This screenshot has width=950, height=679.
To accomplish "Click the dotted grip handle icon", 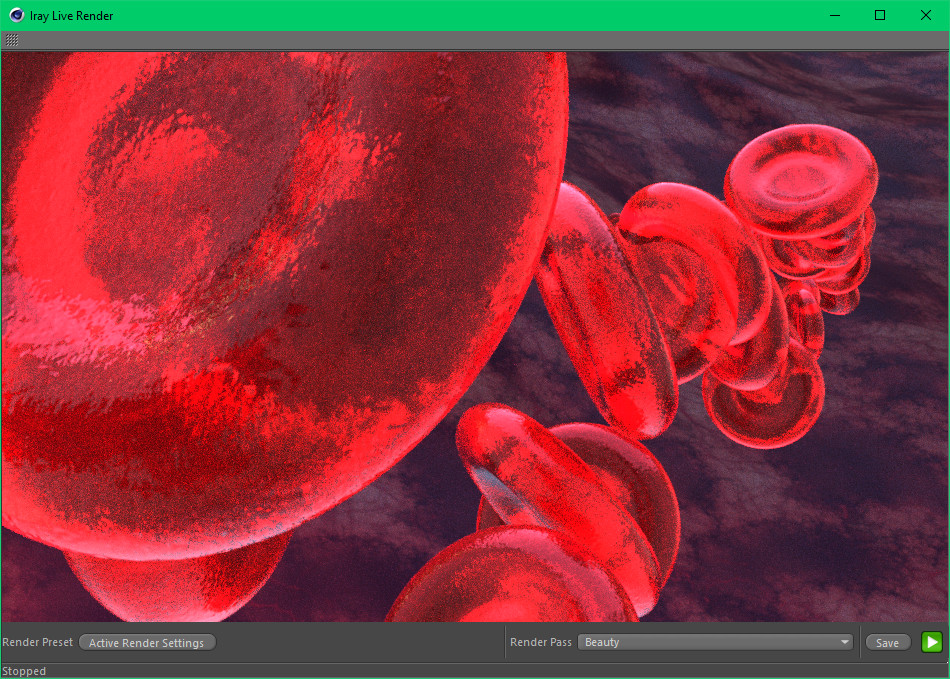I will 12,41.
